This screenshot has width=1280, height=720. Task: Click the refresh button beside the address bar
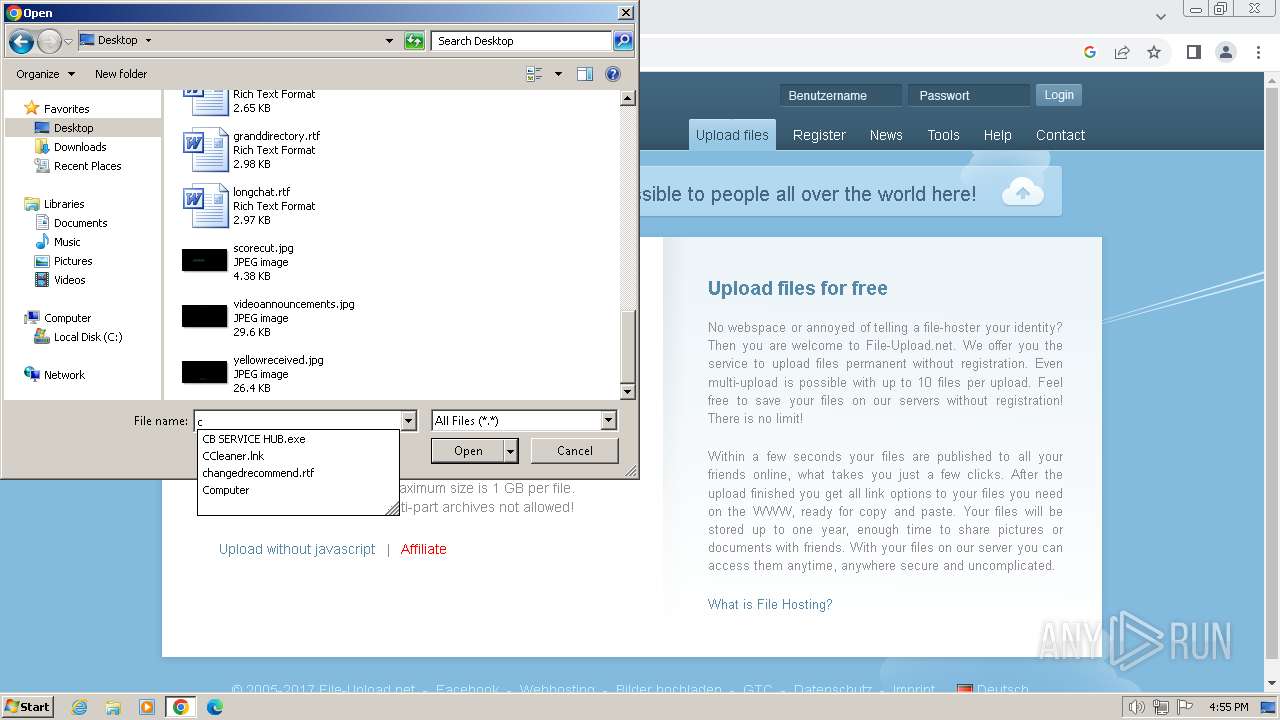tap(414, 41)
